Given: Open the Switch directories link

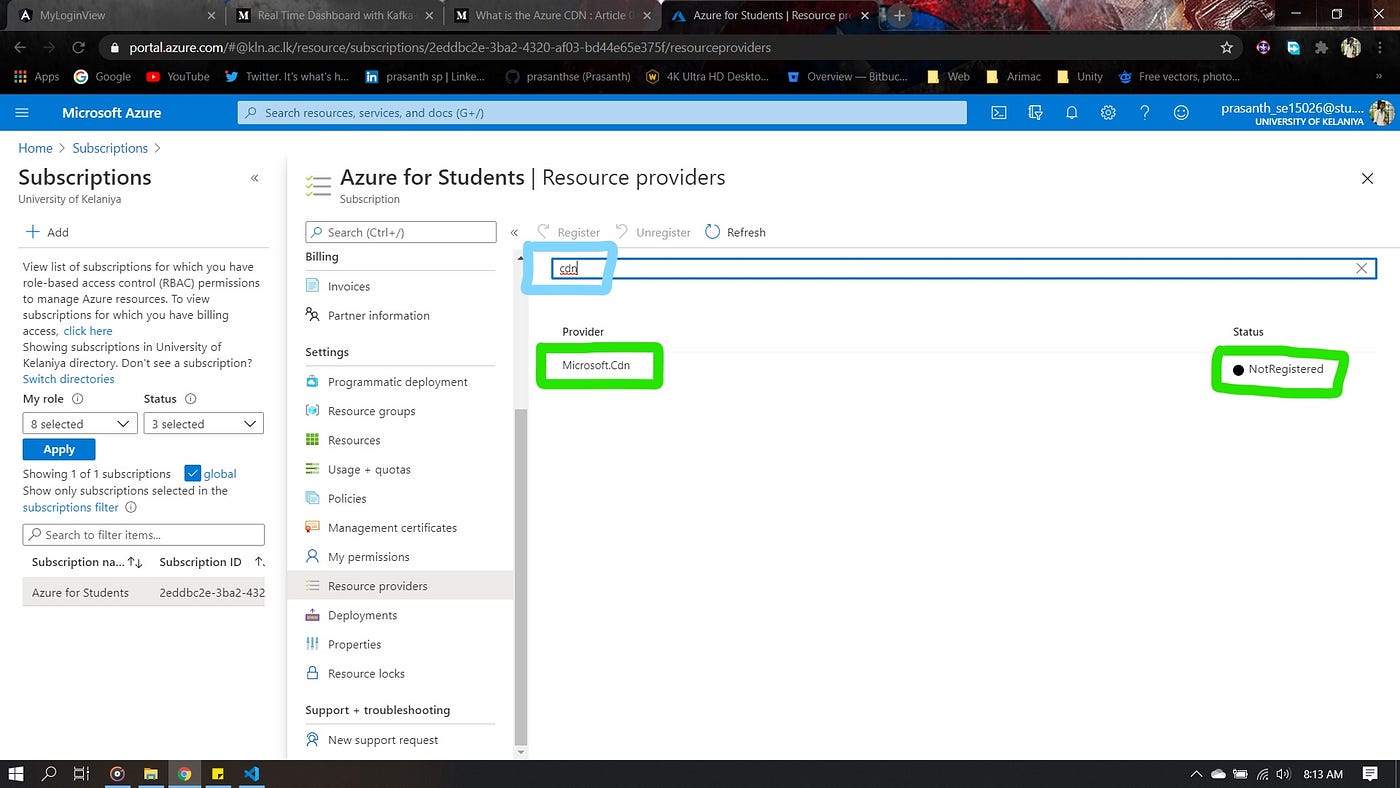Looking at the screenshot, I should [69, 379].
